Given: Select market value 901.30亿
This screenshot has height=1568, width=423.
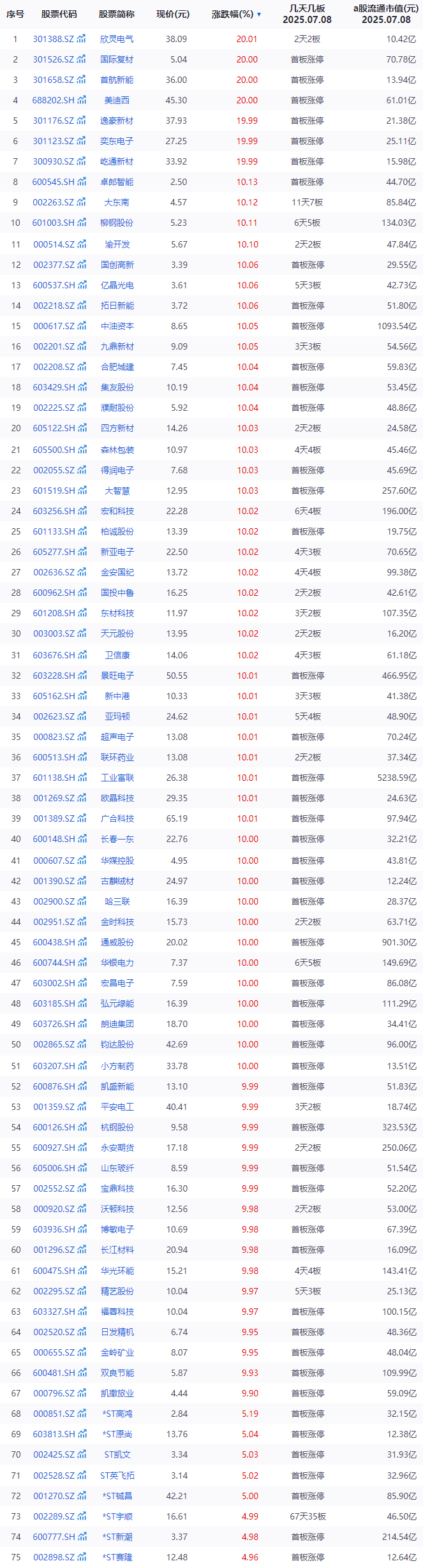Looking at the screenshot, I should pyautogui.click(x=399, y=942).
